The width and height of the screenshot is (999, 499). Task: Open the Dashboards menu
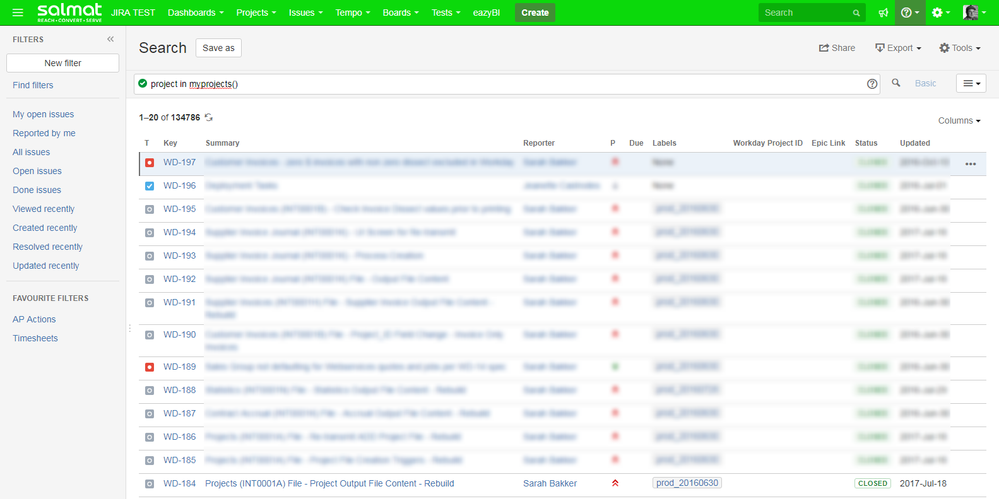(x=196, y=13)
